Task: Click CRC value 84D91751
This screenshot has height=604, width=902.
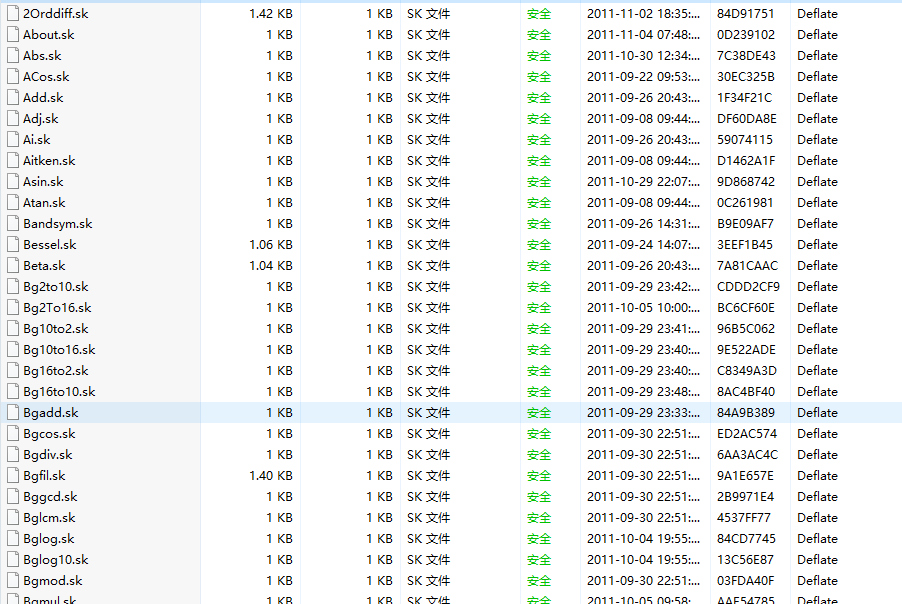Action: click(746, 13)
